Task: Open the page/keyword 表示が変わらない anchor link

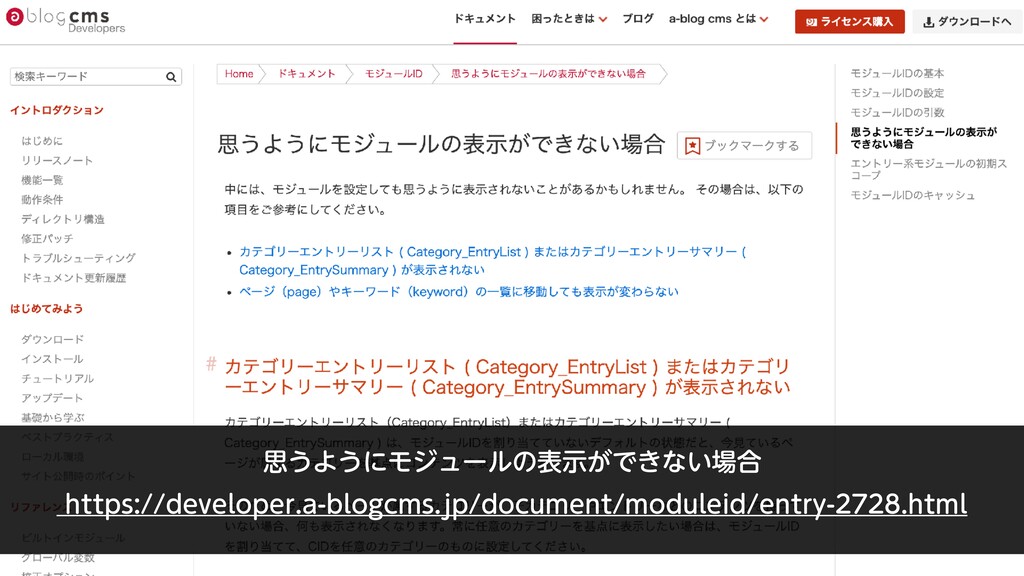Action: pyautogui.click(x=458, y=292)
